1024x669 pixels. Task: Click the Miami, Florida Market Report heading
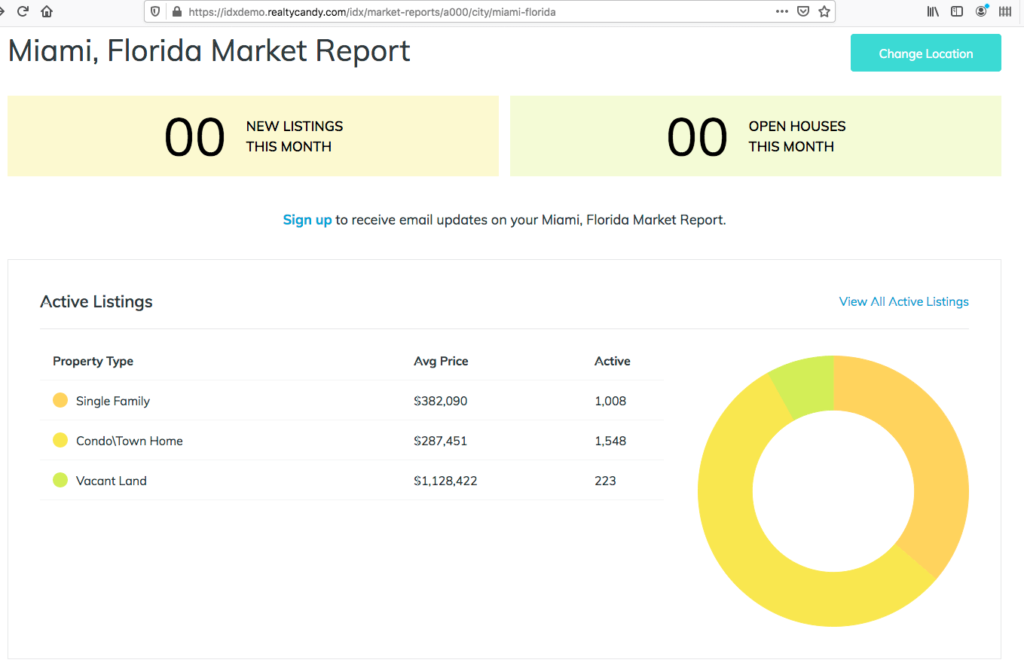[209, 50]
